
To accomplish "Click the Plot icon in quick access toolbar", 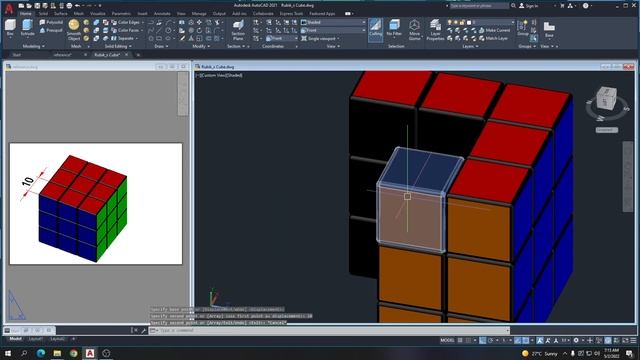I will 69,6.
